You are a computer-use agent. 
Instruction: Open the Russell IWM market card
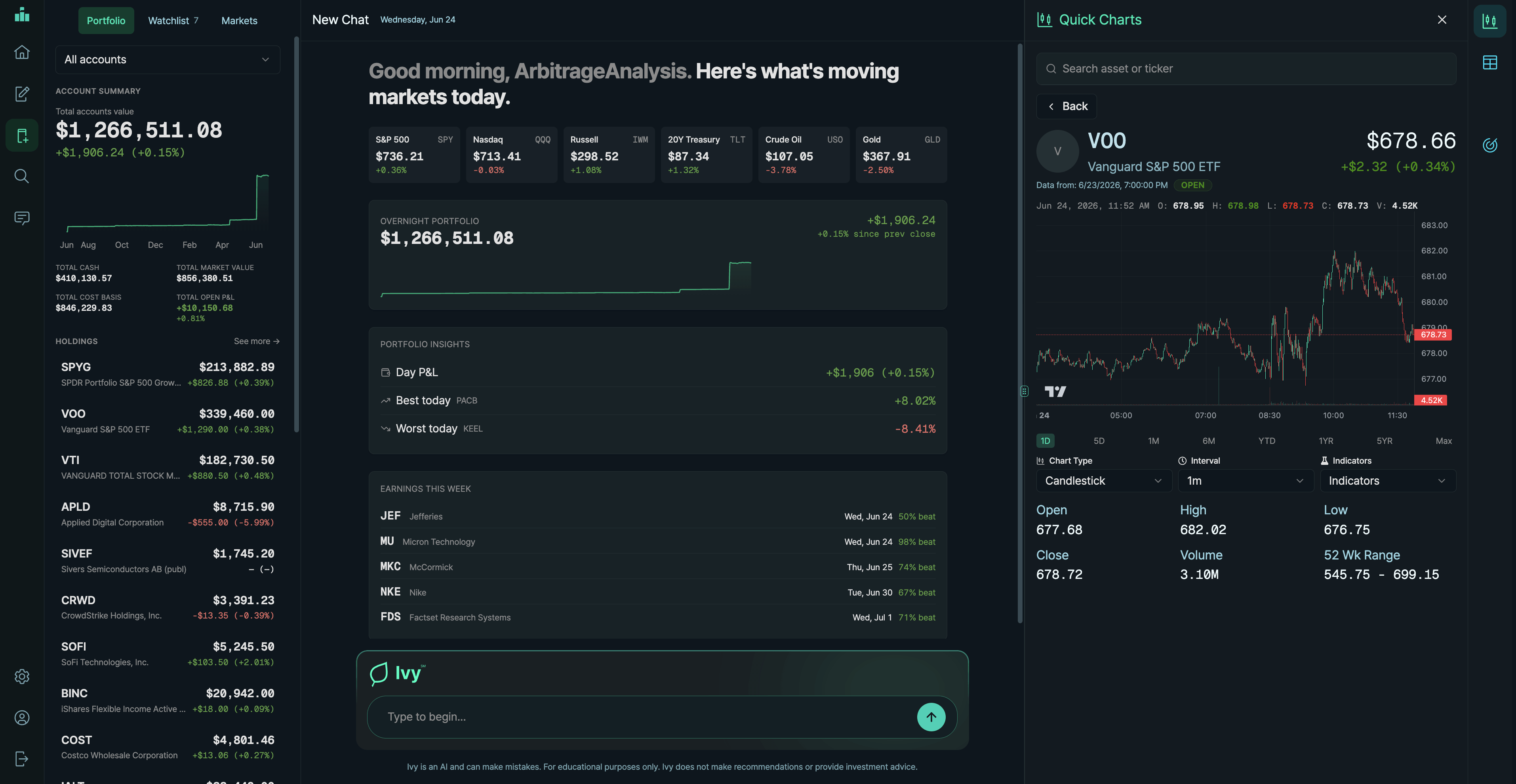609,154
